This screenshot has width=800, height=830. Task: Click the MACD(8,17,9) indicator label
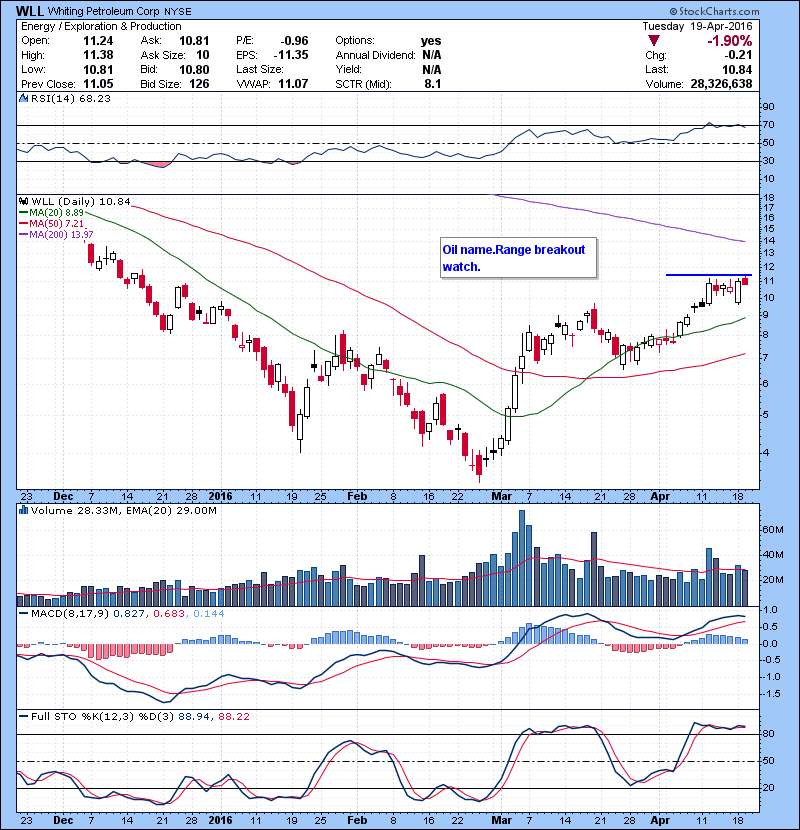point(70,614)
